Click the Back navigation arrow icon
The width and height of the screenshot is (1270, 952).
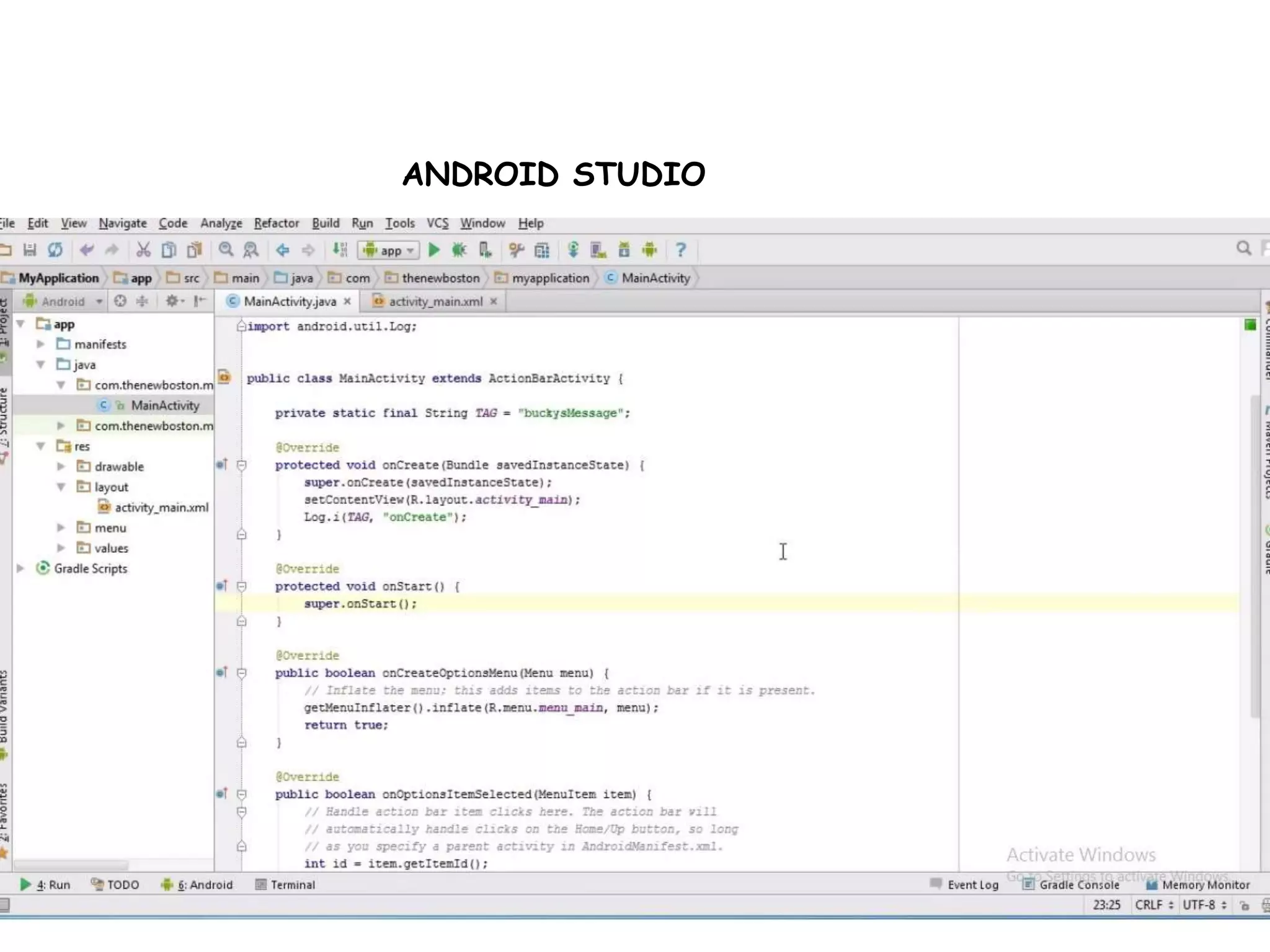click(283, 250)
